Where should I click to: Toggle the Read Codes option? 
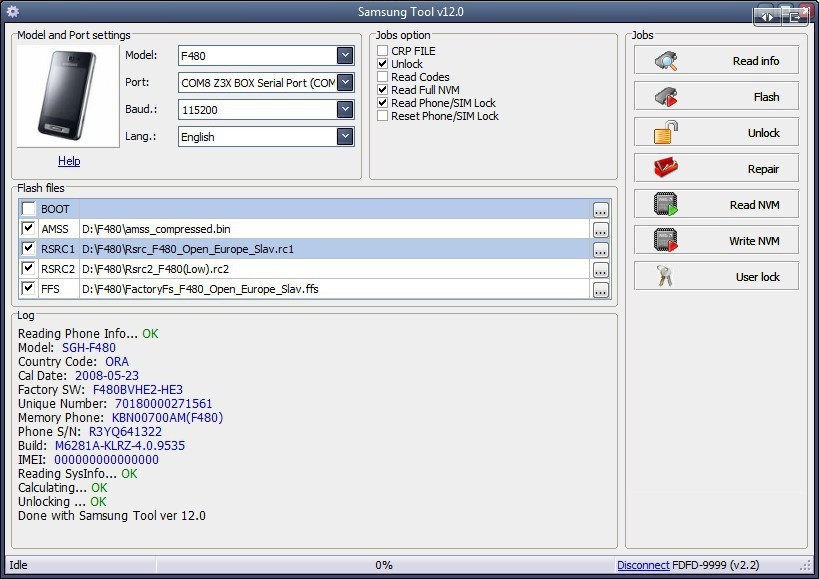[383, 77]
